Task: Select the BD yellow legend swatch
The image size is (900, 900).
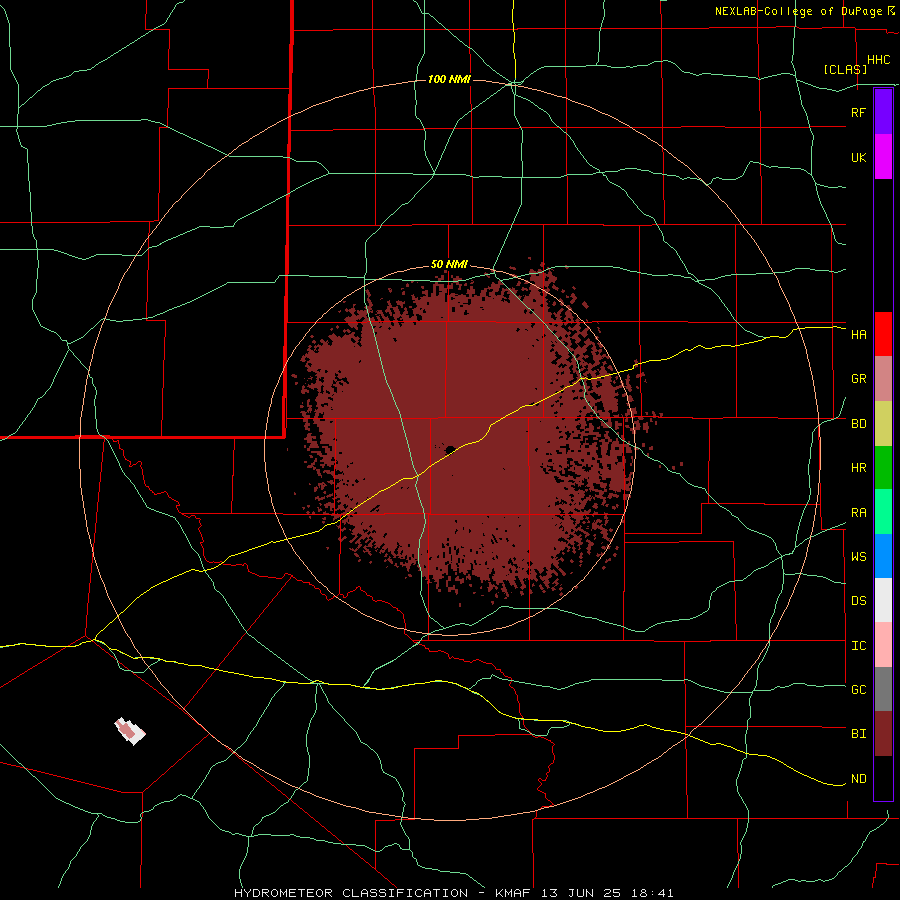Action: (883, 424)
